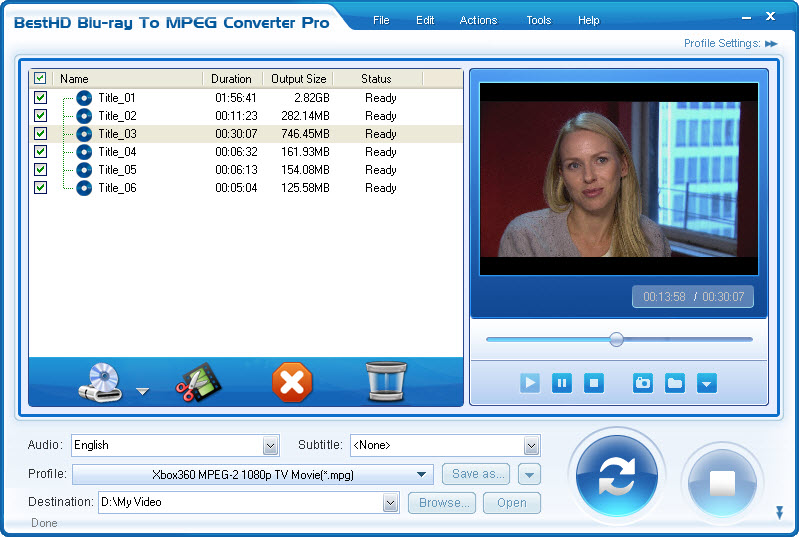
Task: Click the Browse... button
Action: 442,503
